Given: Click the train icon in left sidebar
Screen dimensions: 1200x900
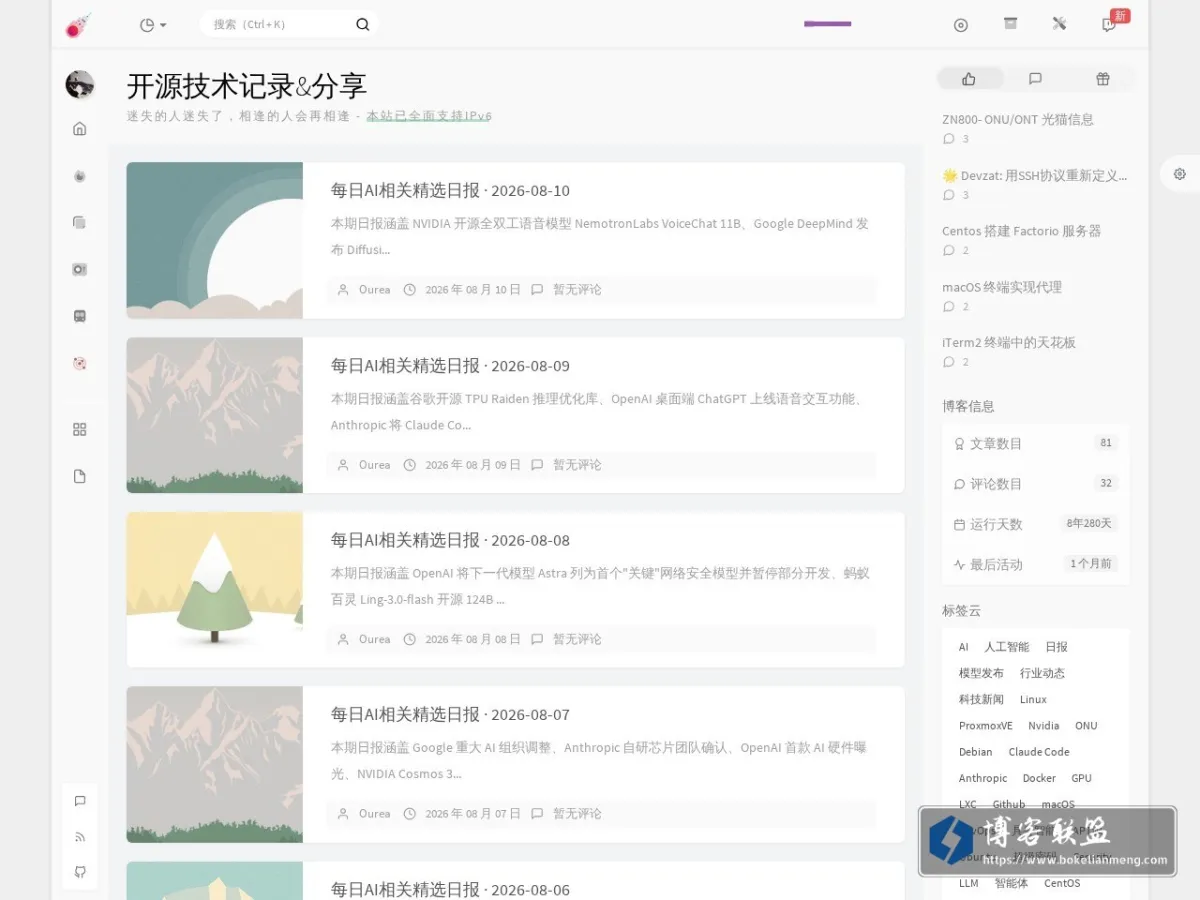Looking at the screenshot, I should pyautogui.click(x=80, y=316).
